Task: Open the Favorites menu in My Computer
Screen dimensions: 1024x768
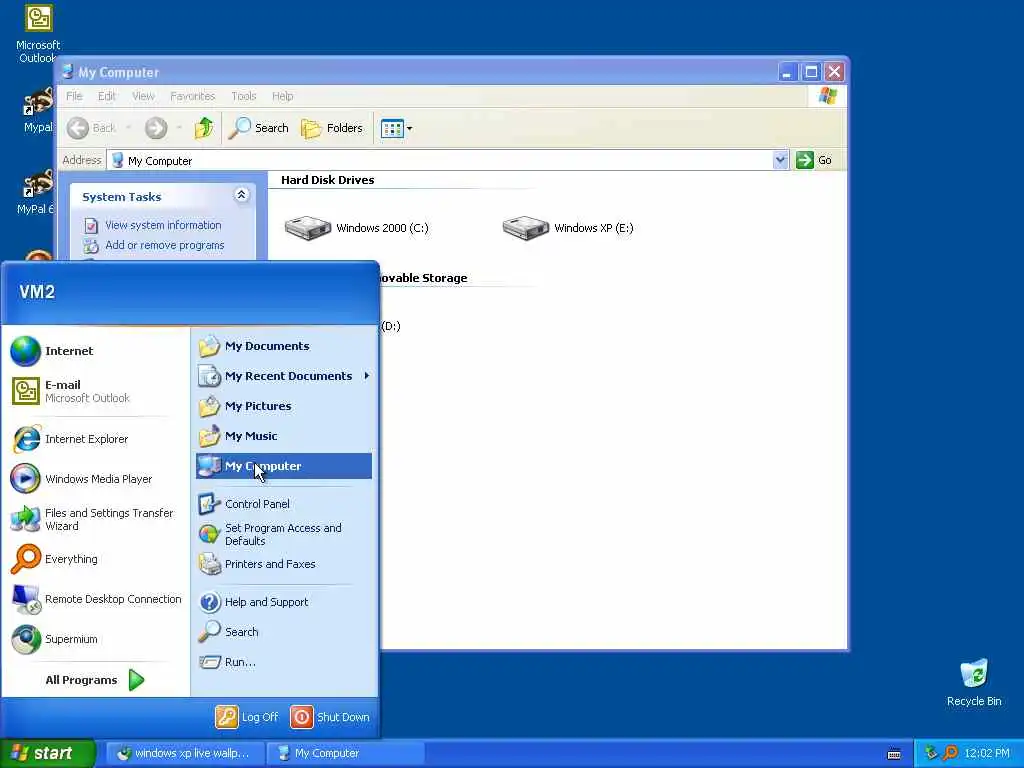Action: [193, 96]
